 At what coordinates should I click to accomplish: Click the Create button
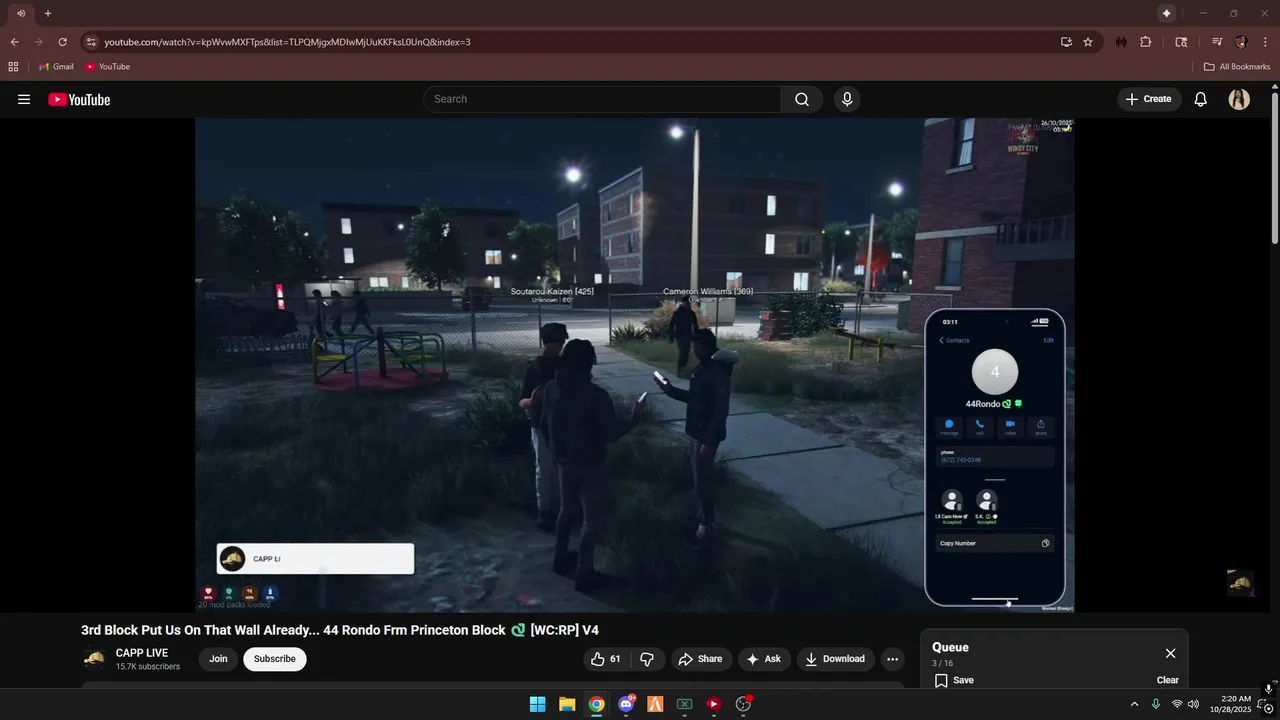[x=1149, y=99]
